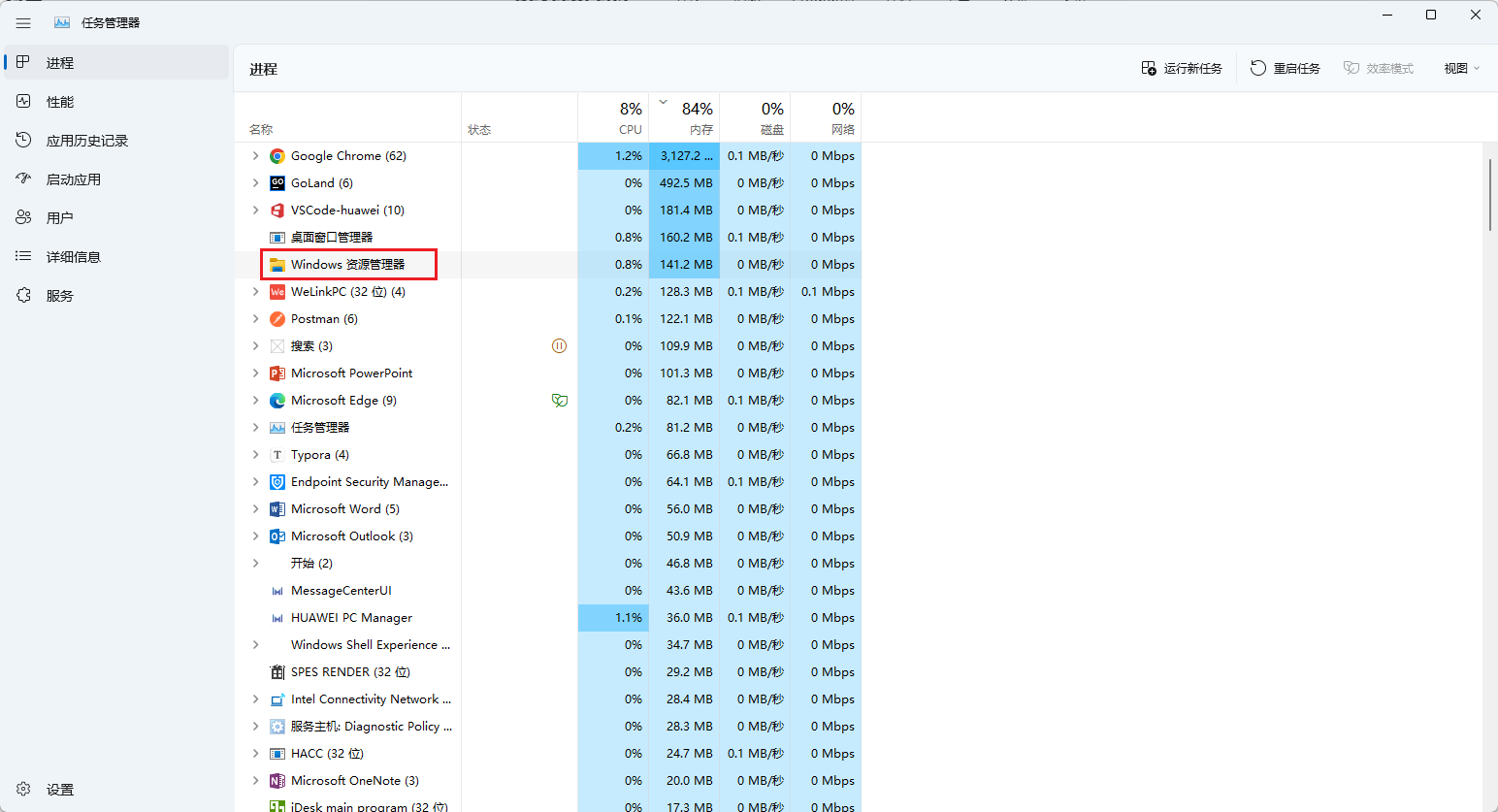
Task: Click the Intel Connectivity Network icon
Action: tap(277, 699)
